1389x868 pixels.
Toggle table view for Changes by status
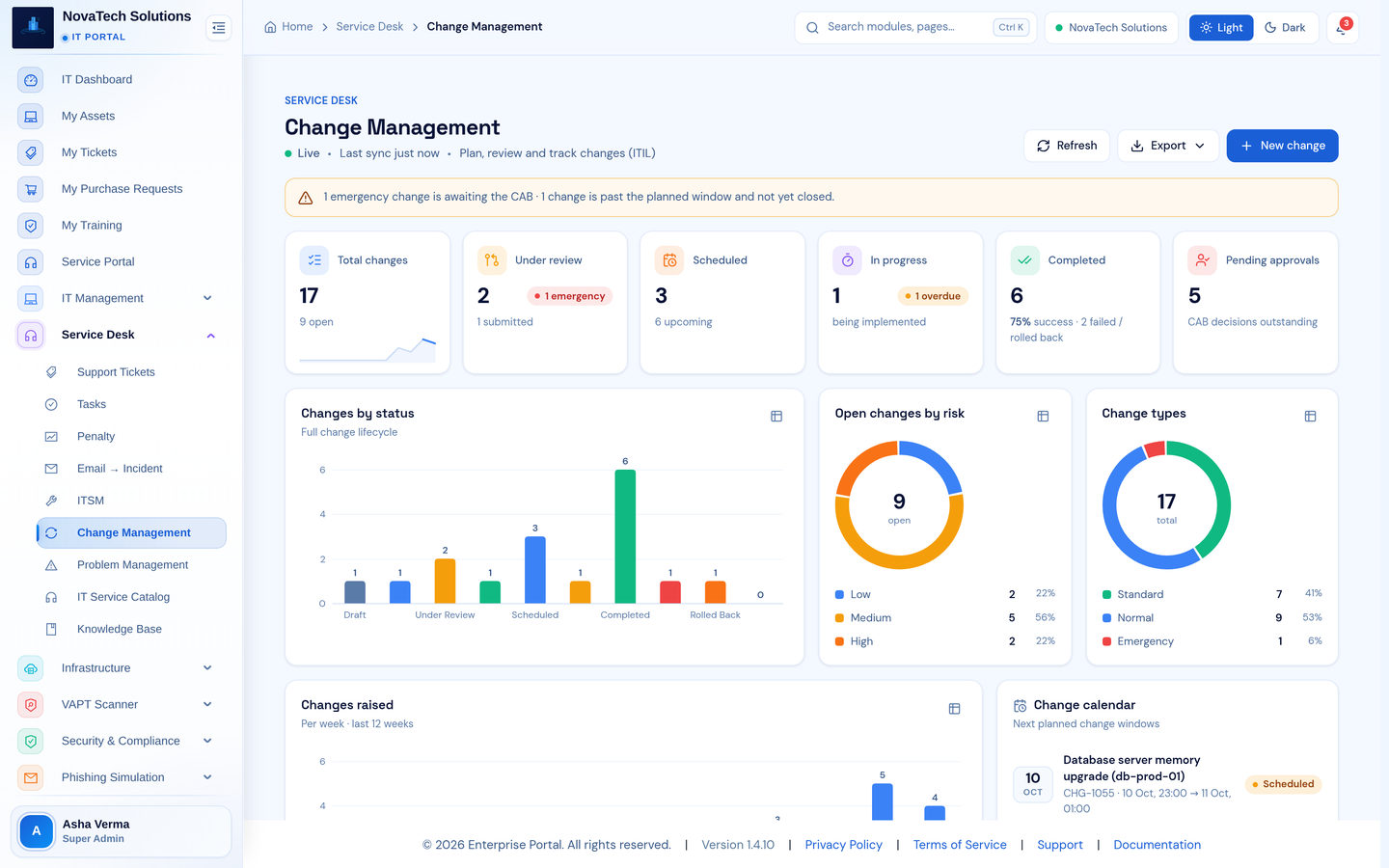[x=776, y=417]
